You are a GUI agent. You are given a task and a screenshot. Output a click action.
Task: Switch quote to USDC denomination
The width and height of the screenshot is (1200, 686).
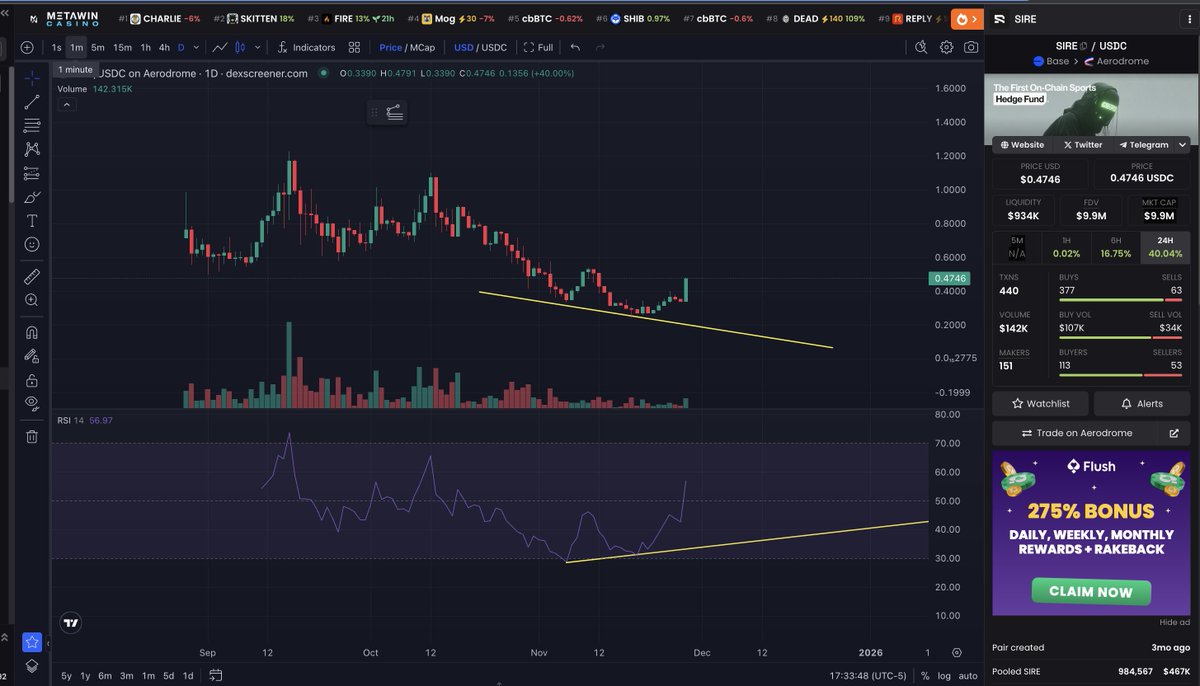(x=494, y=47)
